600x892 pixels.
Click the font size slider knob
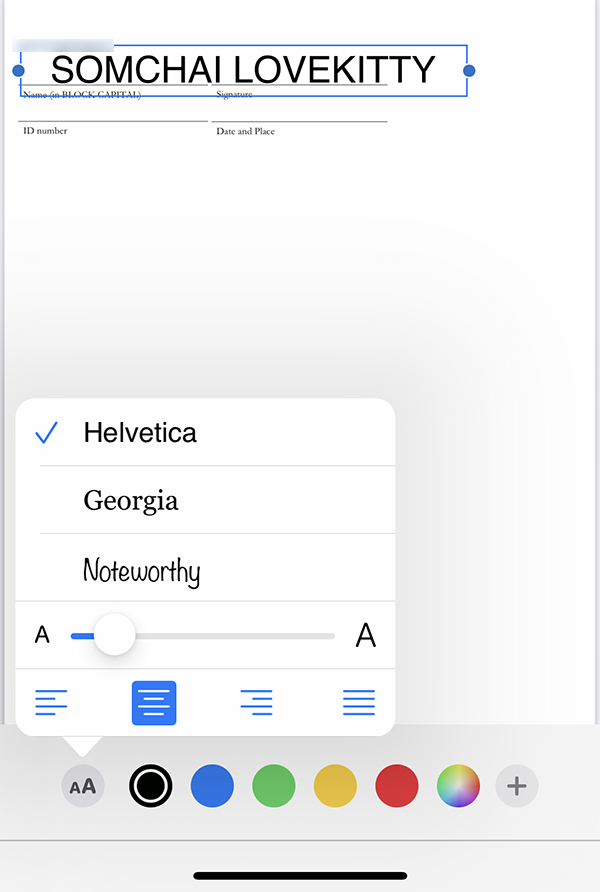click(114, 635)
